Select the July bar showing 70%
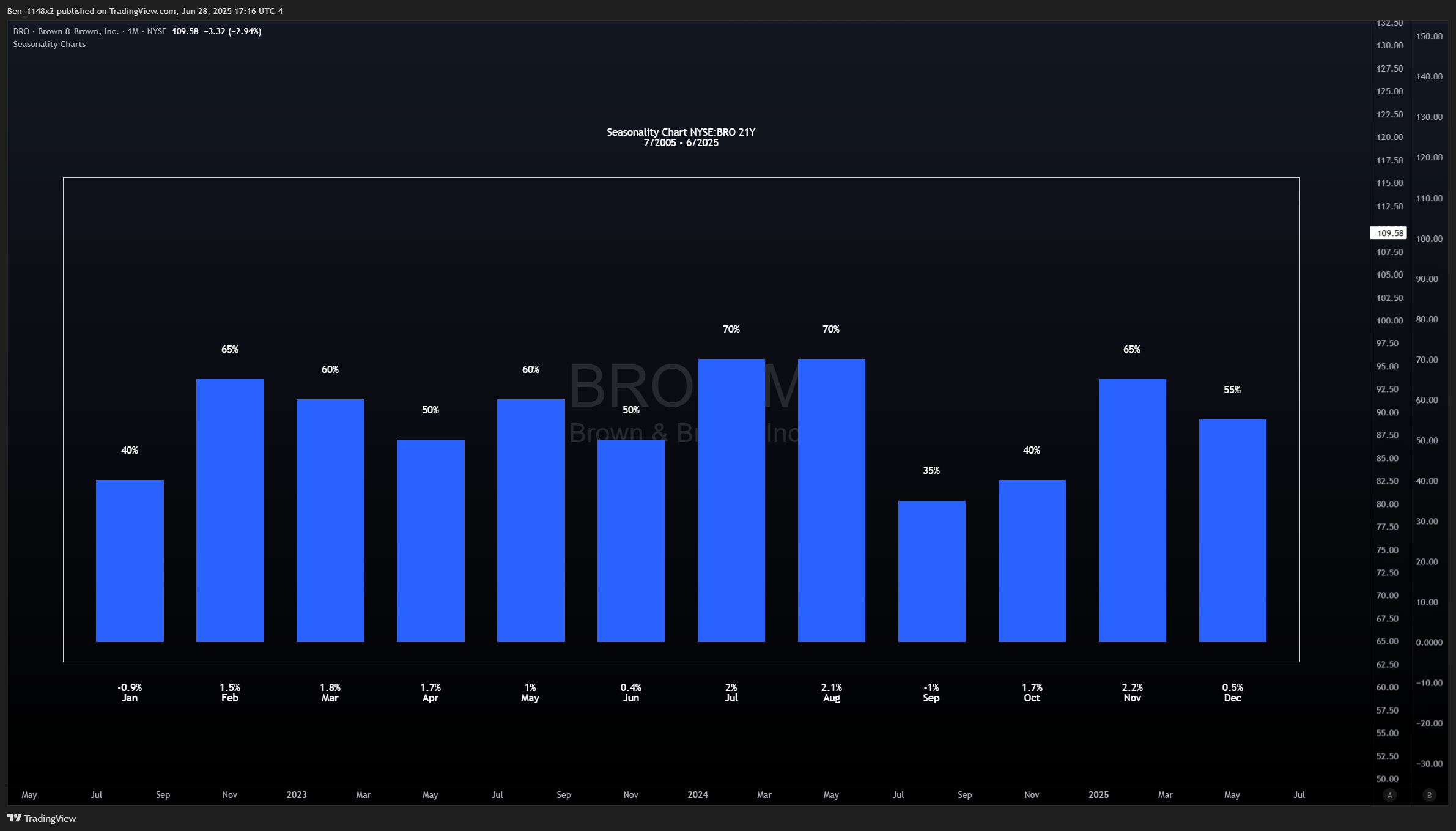 [x=731, y=500]
